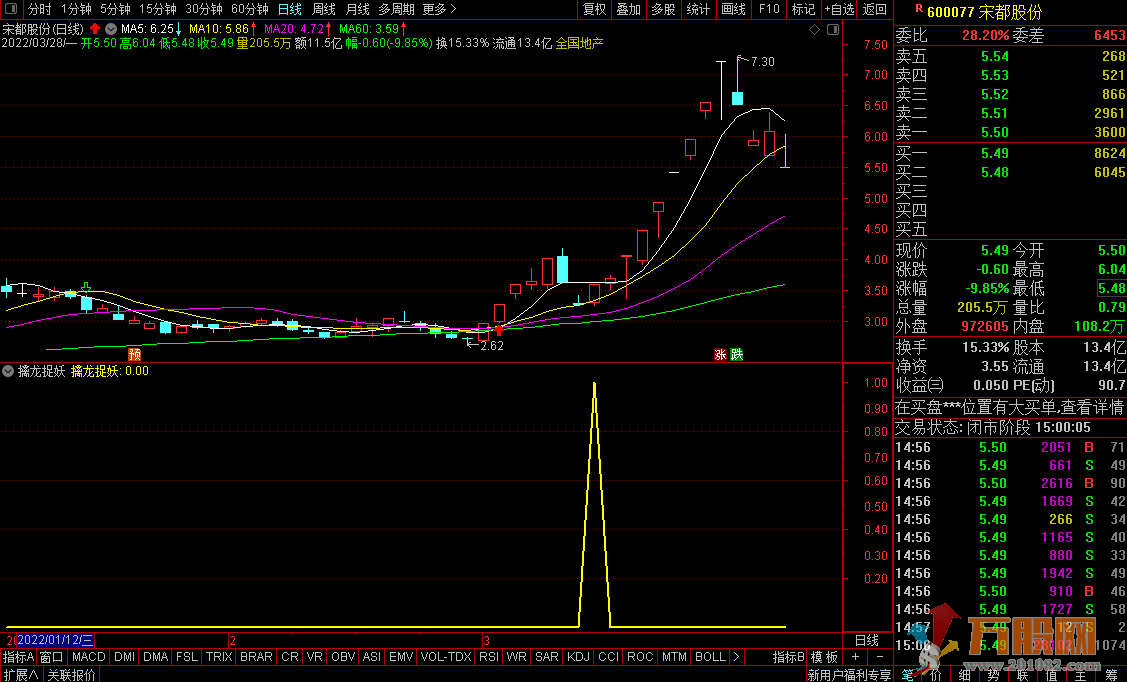Select the SAR indicator
Image resolution: width=1127 pixels, height=682 pixels.
pos(546,657)
